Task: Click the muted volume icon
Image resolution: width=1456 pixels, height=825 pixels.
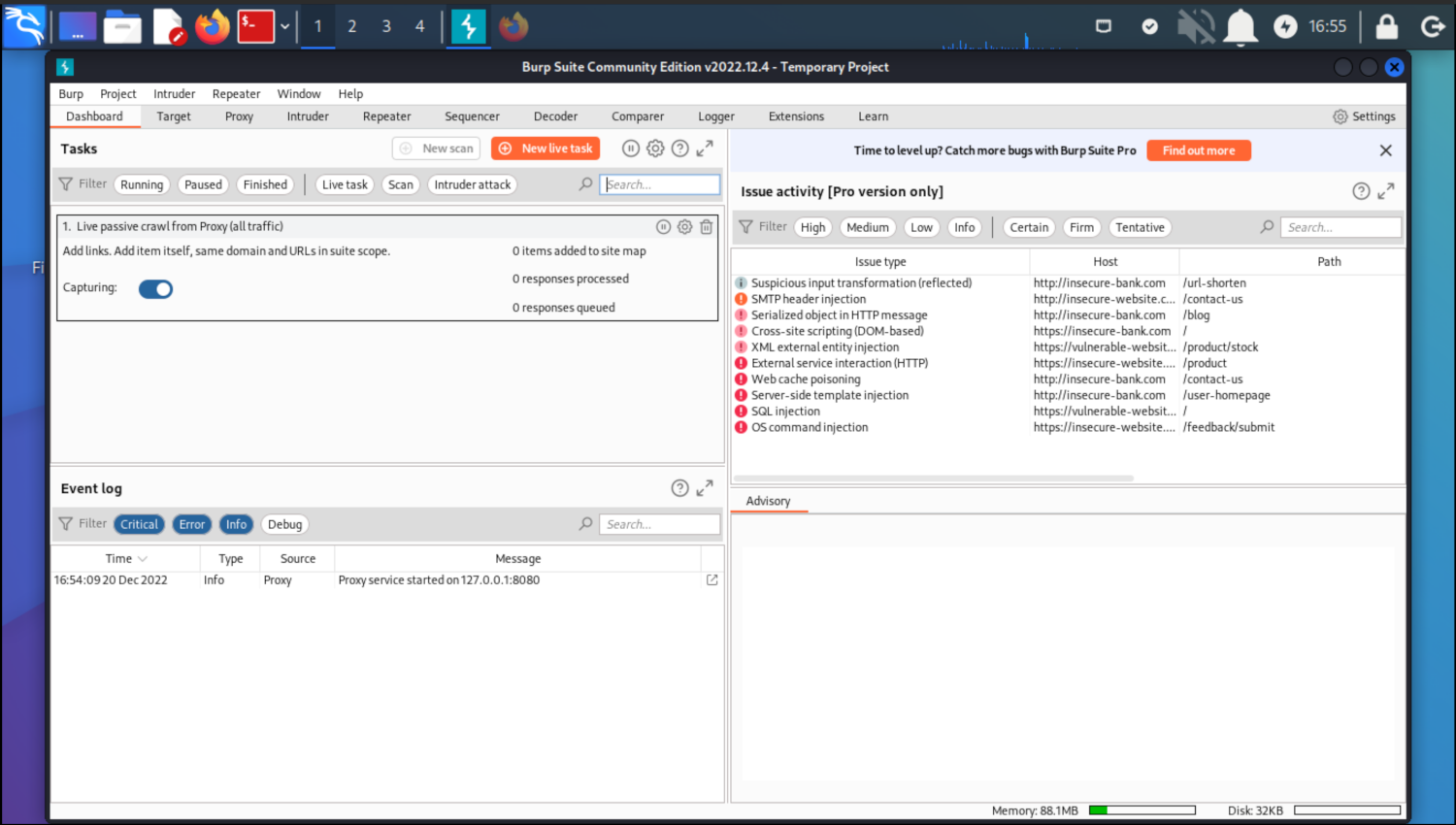Action: coord(1196,26)
